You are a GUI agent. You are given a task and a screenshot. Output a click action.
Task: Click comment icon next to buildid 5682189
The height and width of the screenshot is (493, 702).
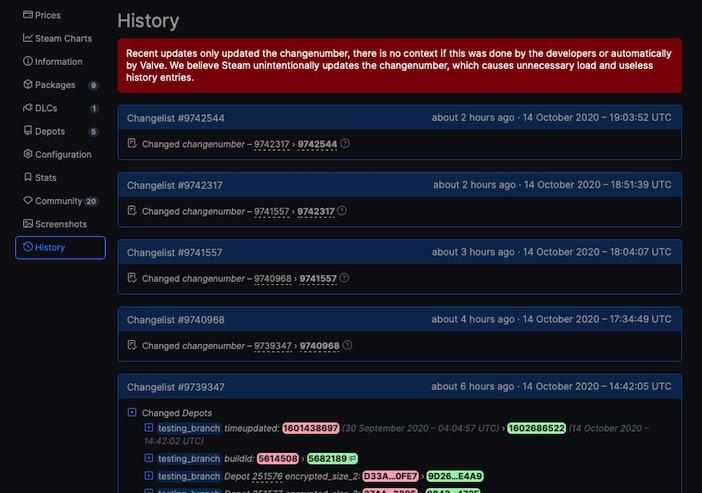pyautogui.click(x=352, y=458)
